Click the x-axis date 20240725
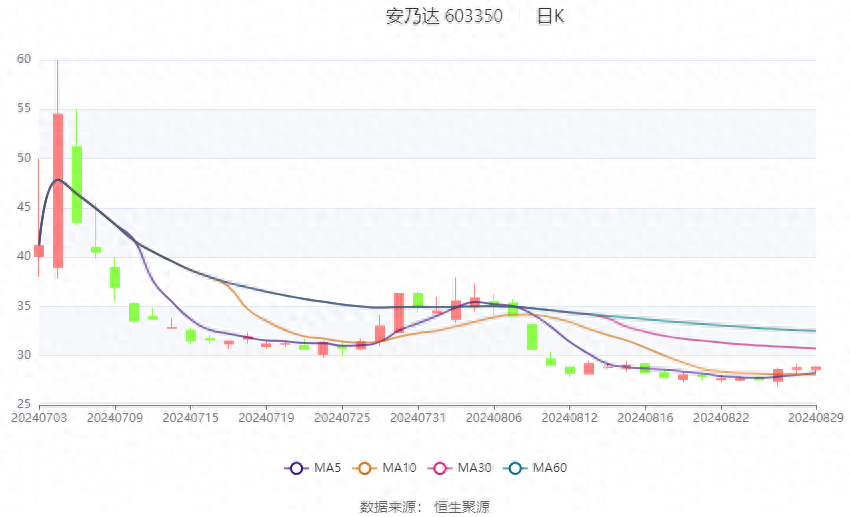This screenshot has height=517, width=850. (x=342, y=418)
